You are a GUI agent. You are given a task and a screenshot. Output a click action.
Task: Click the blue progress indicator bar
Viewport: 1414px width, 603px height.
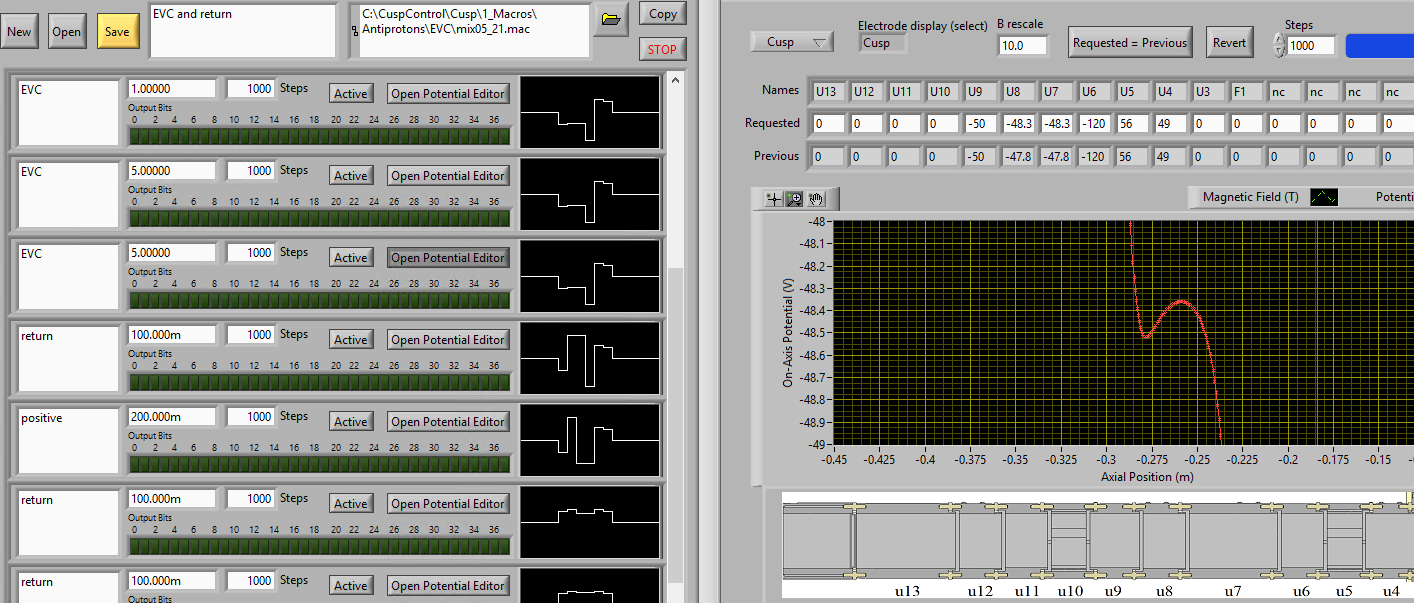pos(1378,45)
